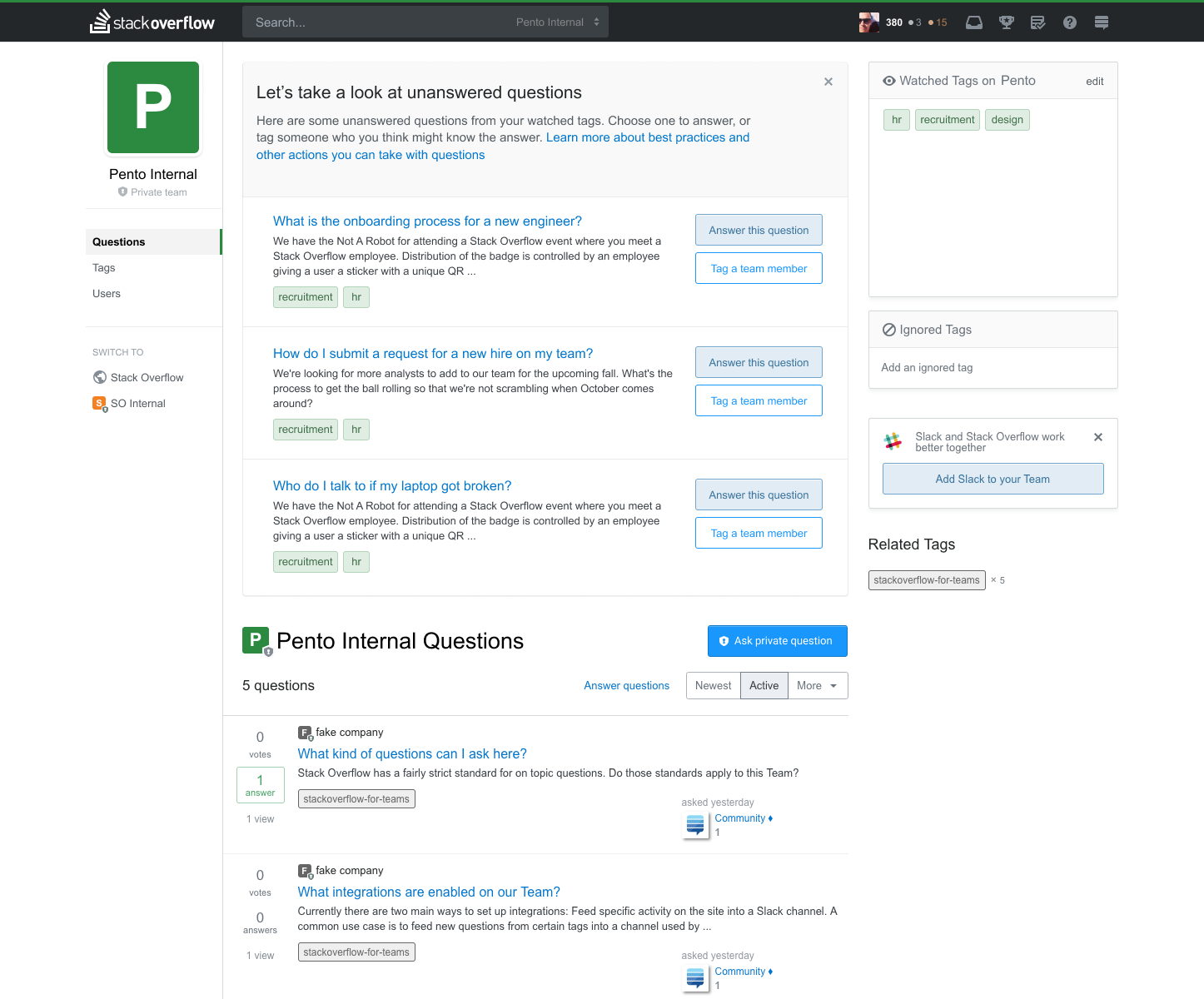Edit the watched tags list

tap(1095, 82)
